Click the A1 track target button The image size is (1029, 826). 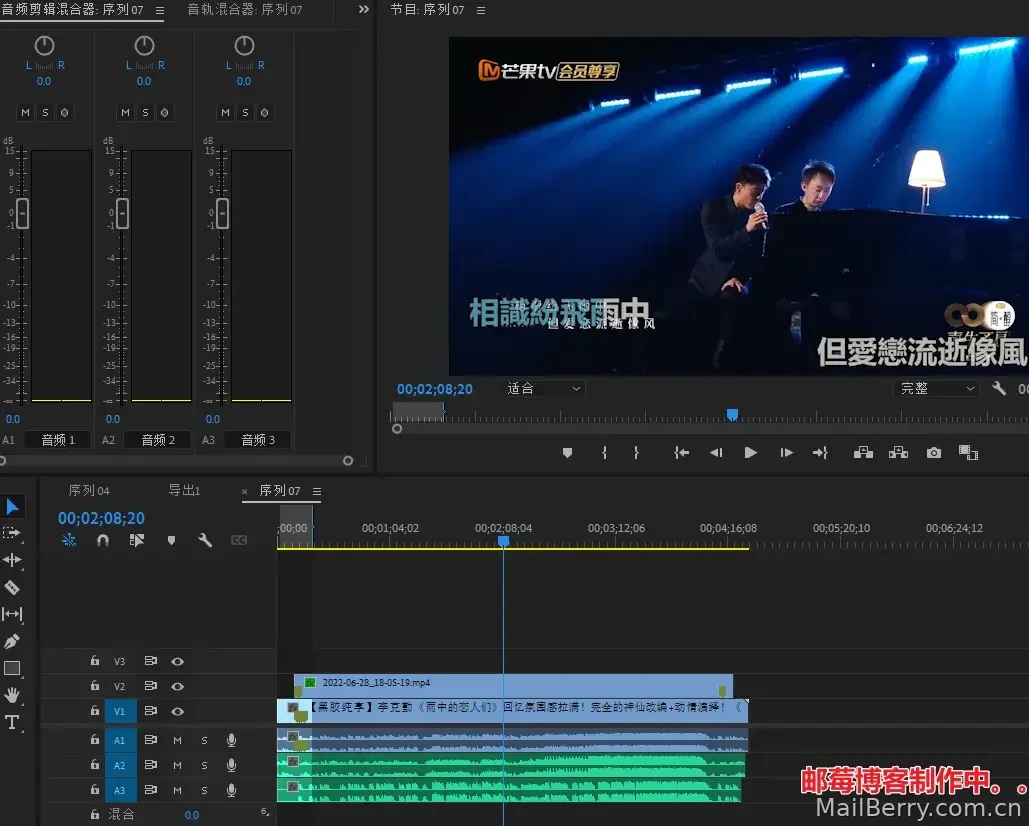click(119, 740)
